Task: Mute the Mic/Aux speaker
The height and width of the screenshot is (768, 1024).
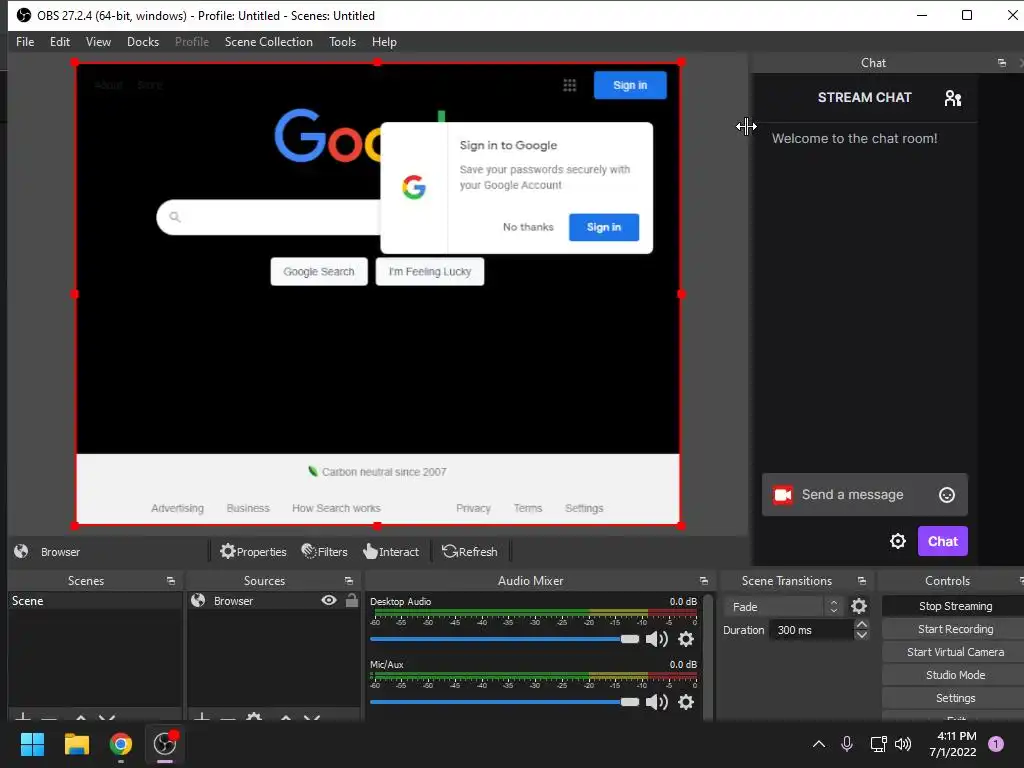Action: [x=656, y=702]
